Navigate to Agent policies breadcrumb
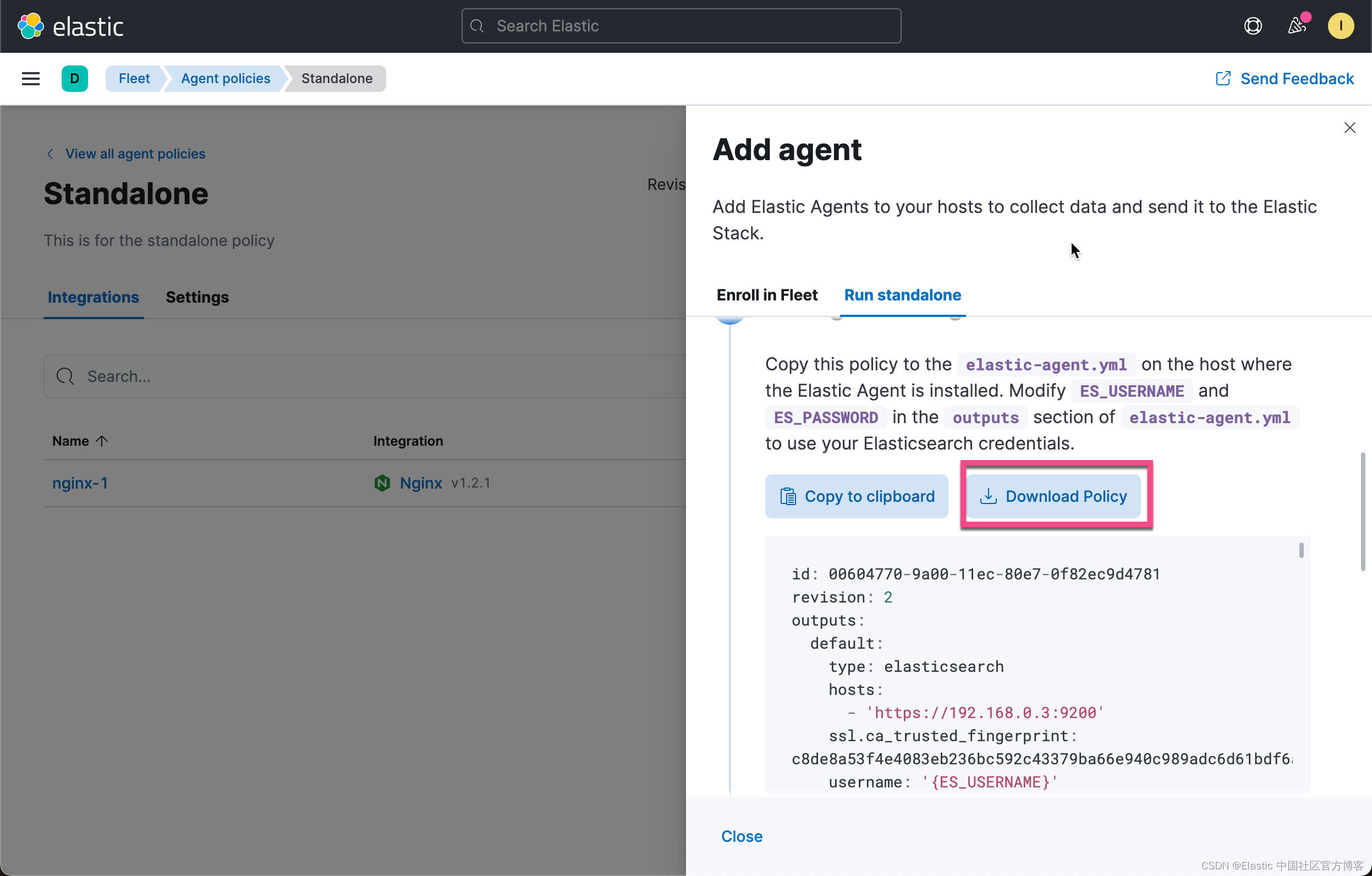Viewport: 1372px width, 876px height. click(x=226, y=79)
